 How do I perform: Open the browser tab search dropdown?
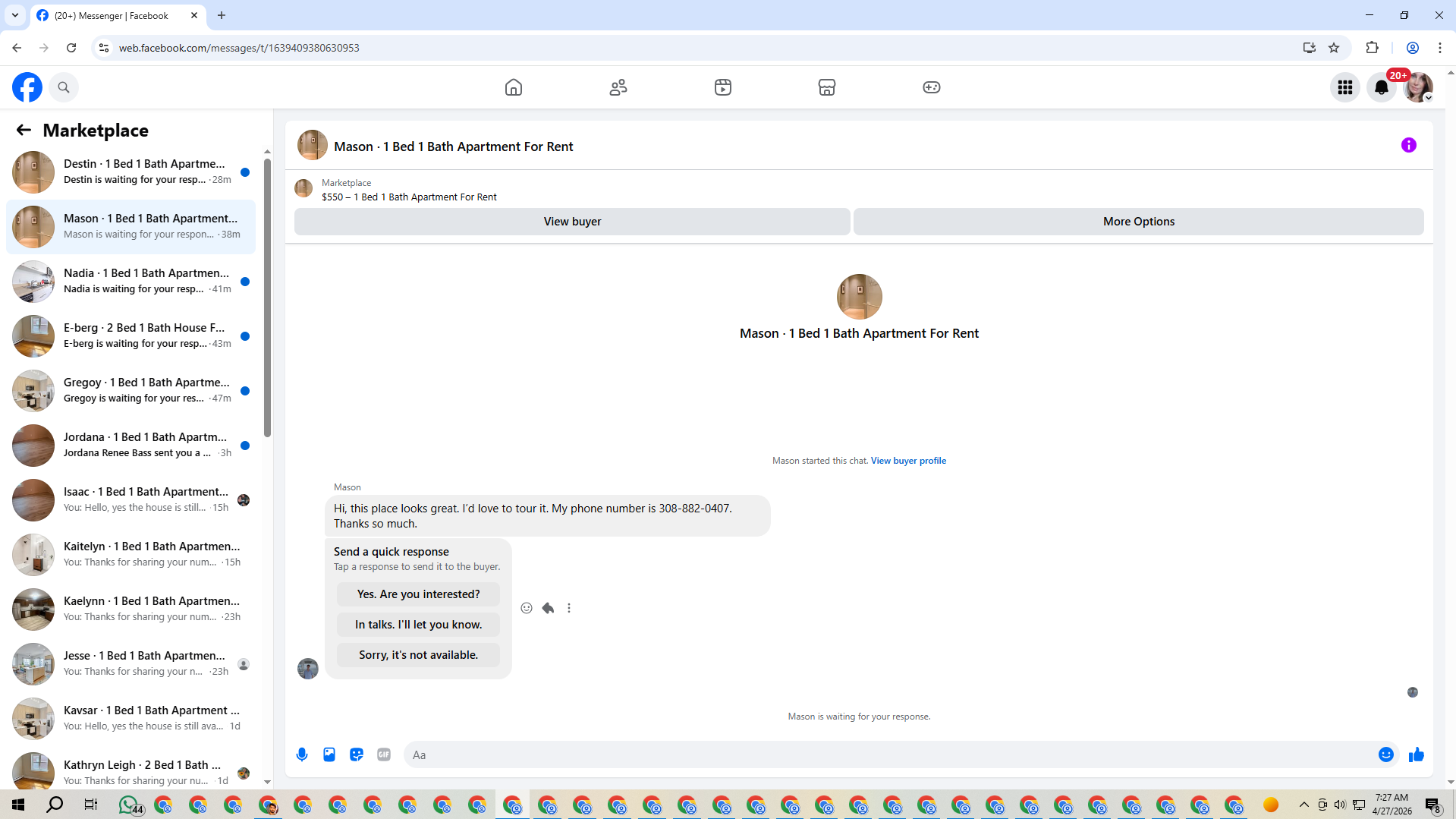coord(15,15)
